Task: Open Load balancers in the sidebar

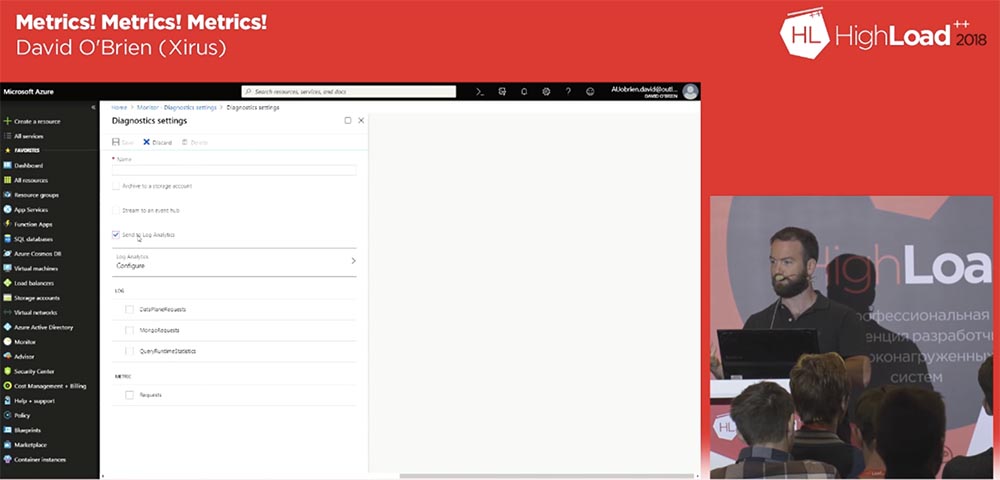Action: pyautogui.click(x=34, y=283)
